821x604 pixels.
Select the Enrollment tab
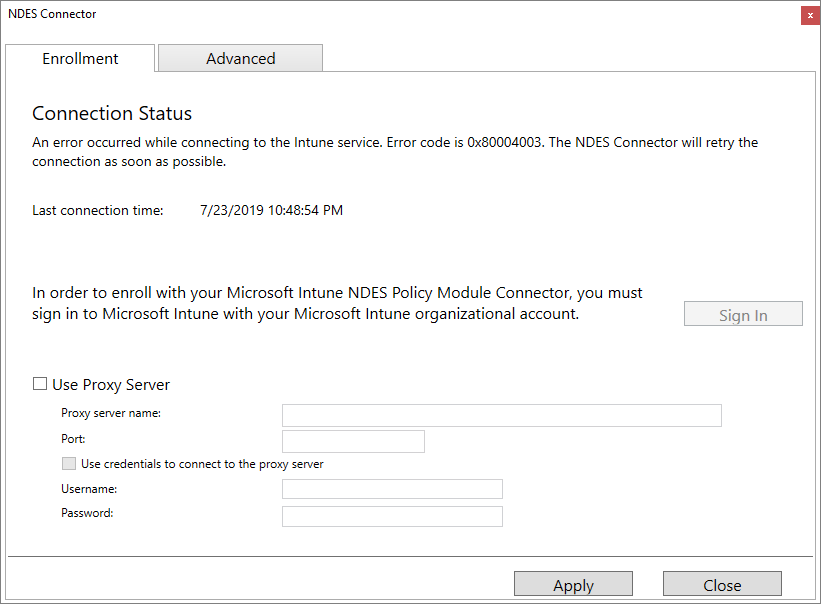pyautogui.click(x=80, y=58)
